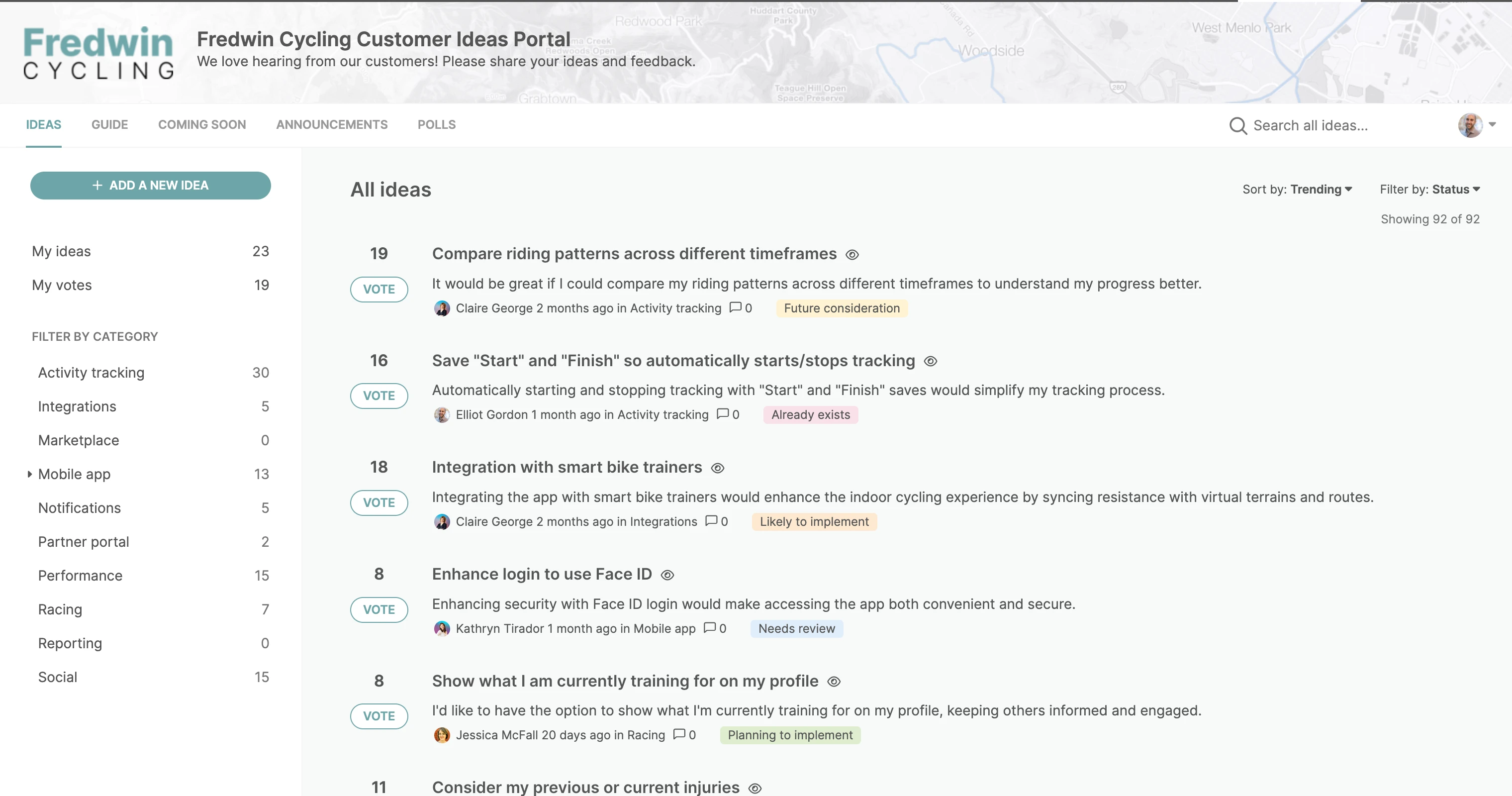Screen dimensions: 1512x796
Task: Click comment icon on smart bike trainers idea
Action: [x=711, y=521]
